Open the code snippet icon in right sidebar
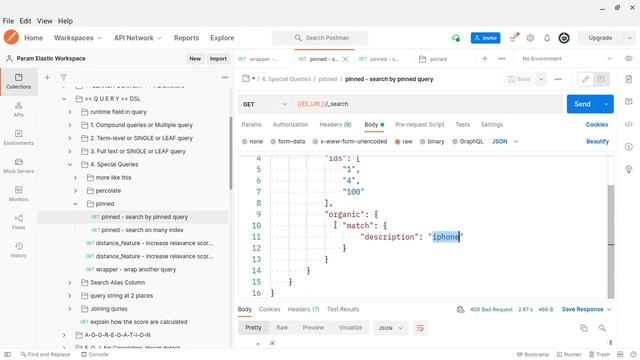640x360 pixels. point(629,124)
